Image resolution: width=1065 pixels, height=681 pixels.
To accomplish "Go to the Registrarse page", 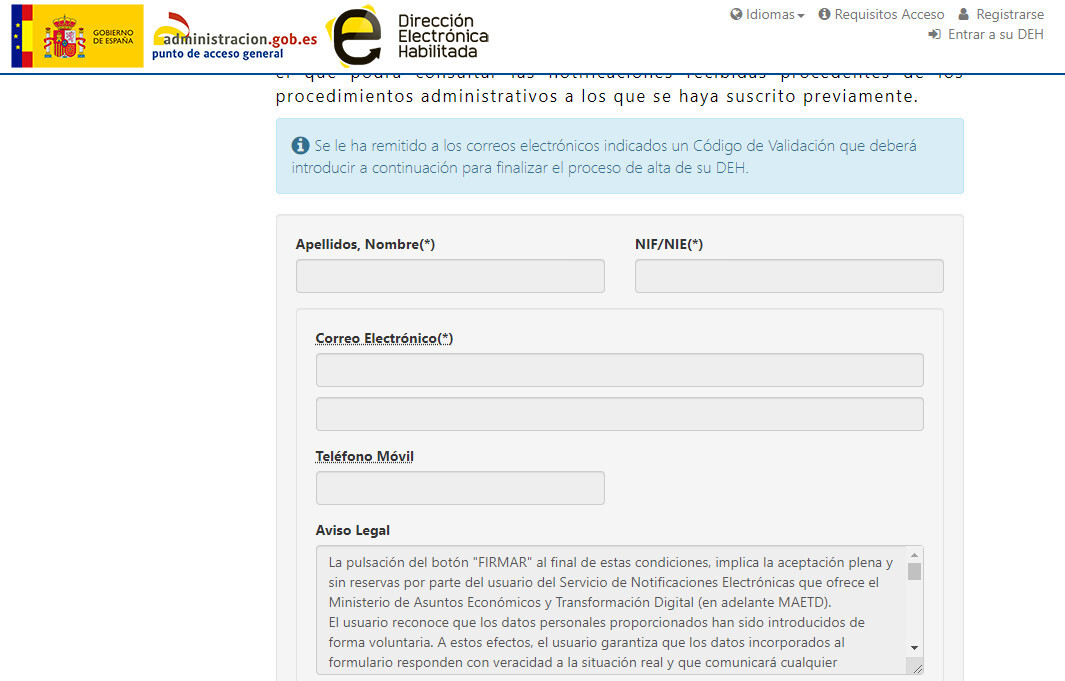I will click(x=1009, y=15).
